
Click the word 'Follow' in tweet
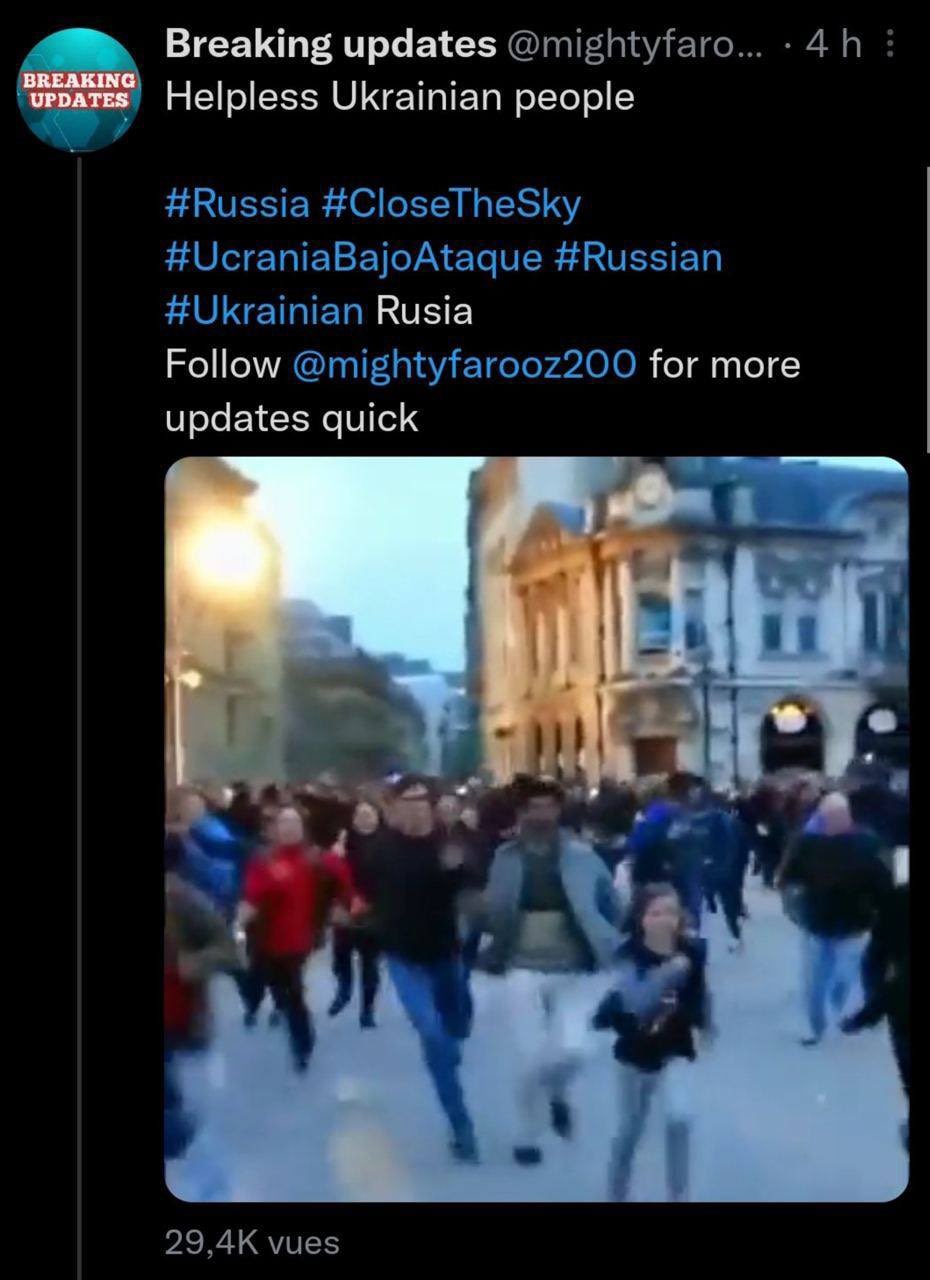point(223,365)
